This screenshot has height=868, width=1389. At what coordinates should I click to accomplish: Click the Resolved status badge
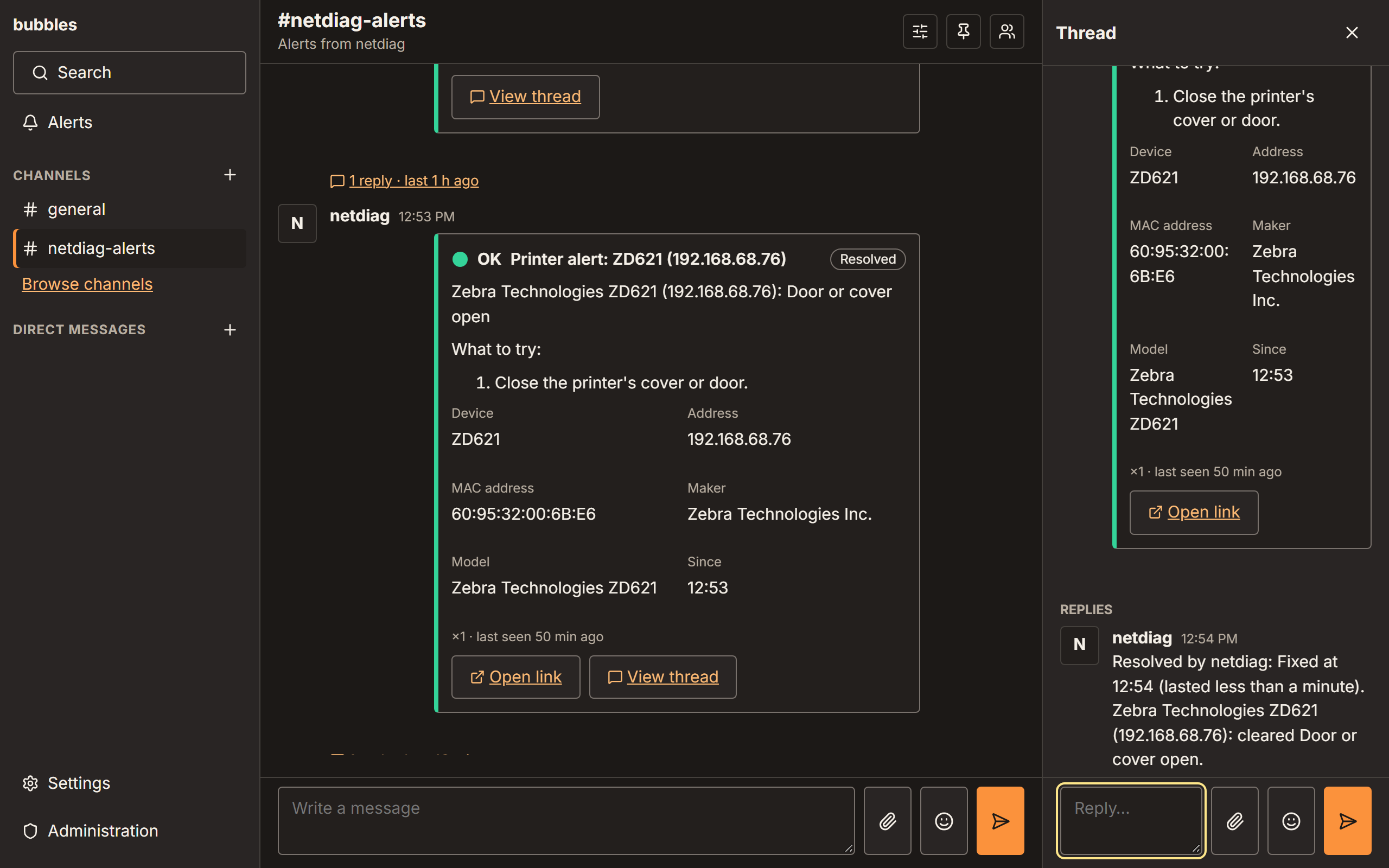click(868, 259)
